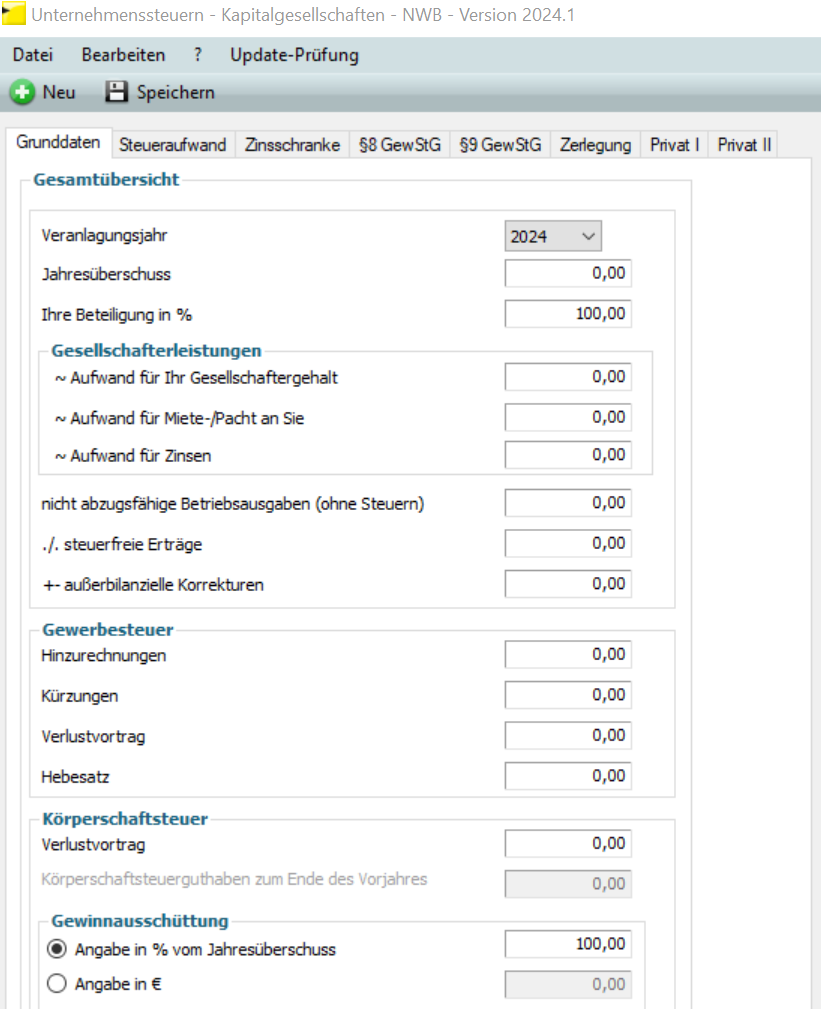Image resolution: width=821 pixels, height=1009 pixels.
Task: Click the green plus Neu icon
Action: point(21,93)
